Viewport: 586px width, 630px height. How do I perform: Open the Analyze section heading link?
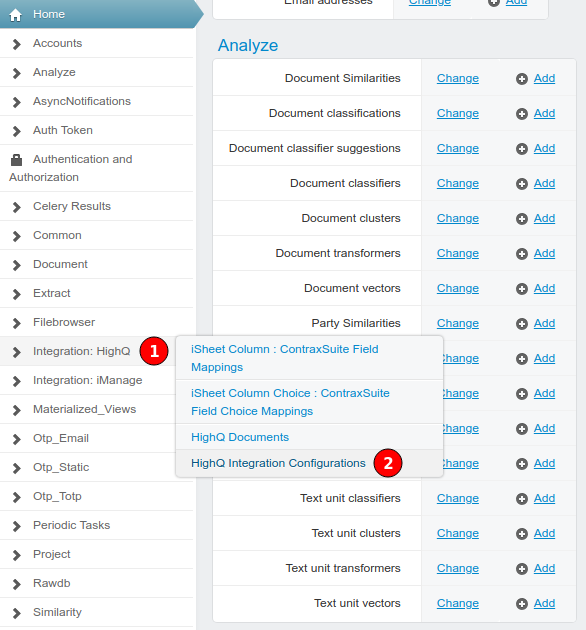point(248,45)
